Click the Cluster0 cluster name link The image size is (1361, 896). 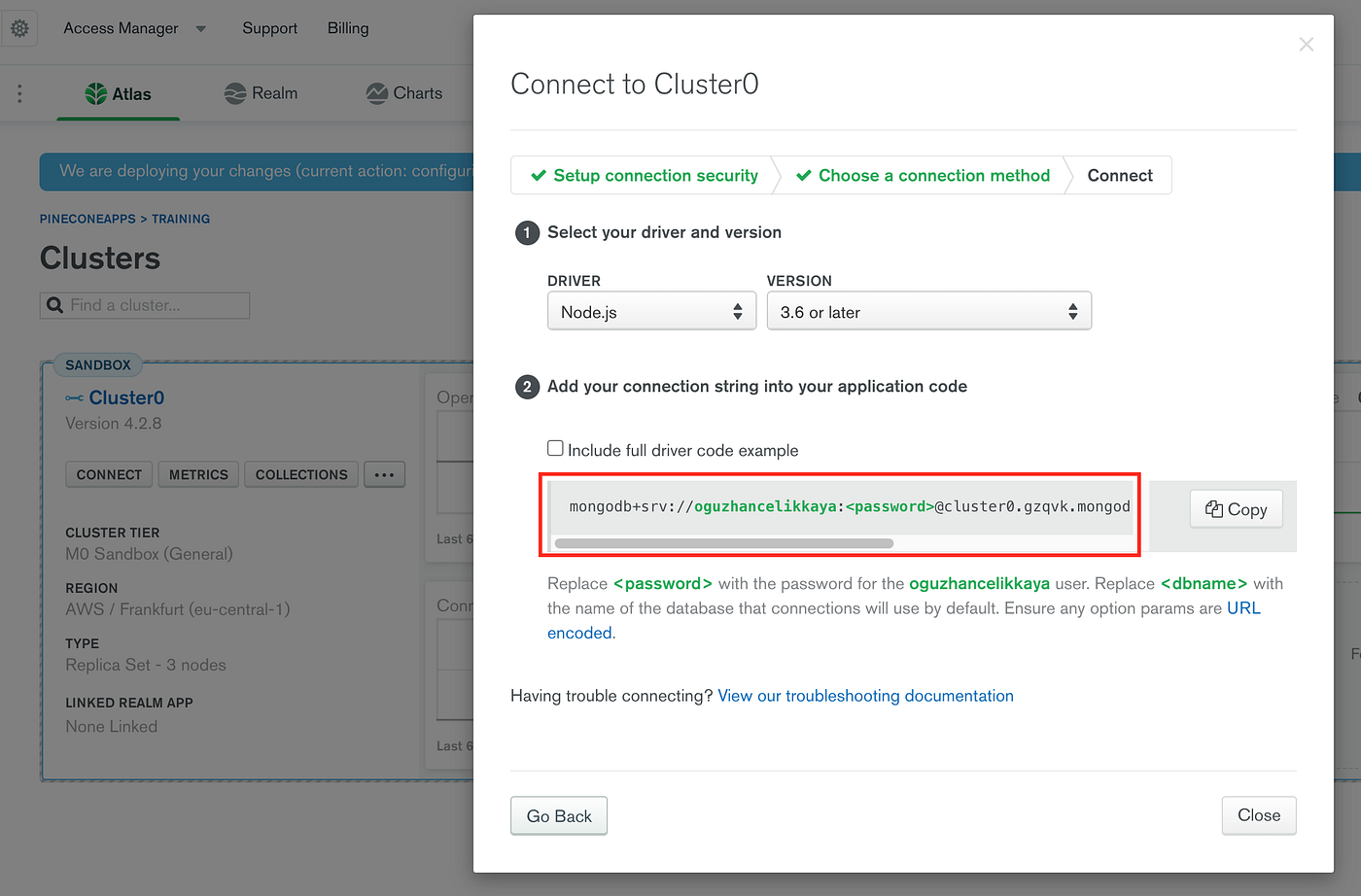coord(126,397)
